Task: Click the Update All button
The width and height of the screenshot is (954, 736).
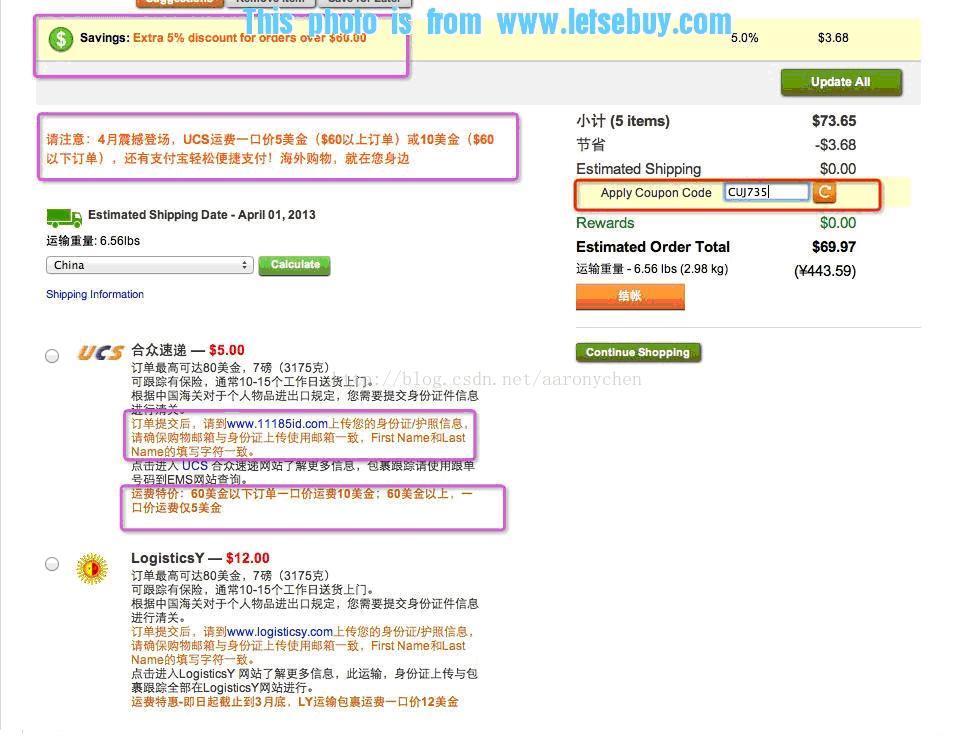Action: 841,82
